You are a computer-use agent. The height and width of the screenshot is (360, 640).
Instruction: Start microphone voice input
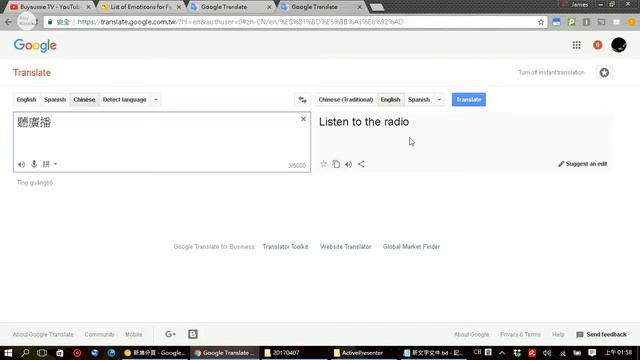[34, 164]
